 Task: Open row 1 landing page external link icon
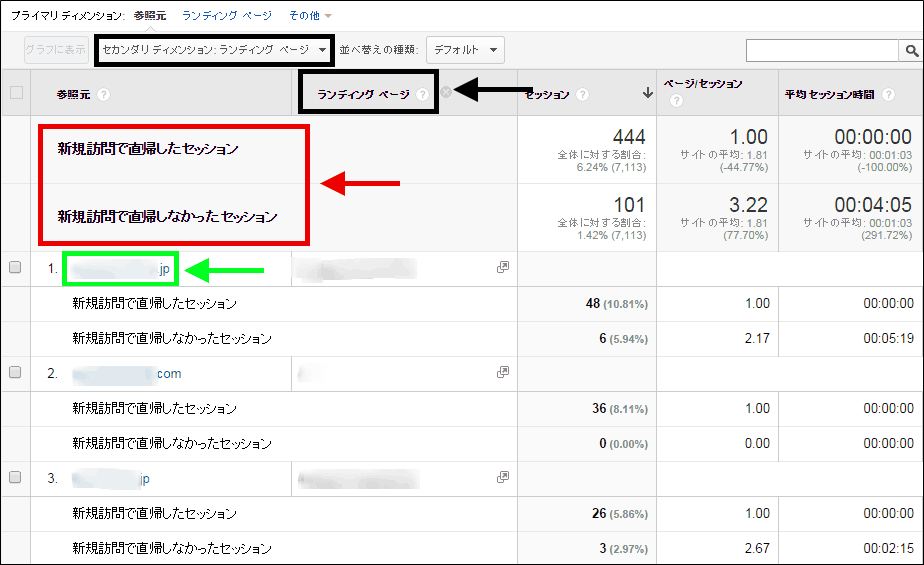503,268
